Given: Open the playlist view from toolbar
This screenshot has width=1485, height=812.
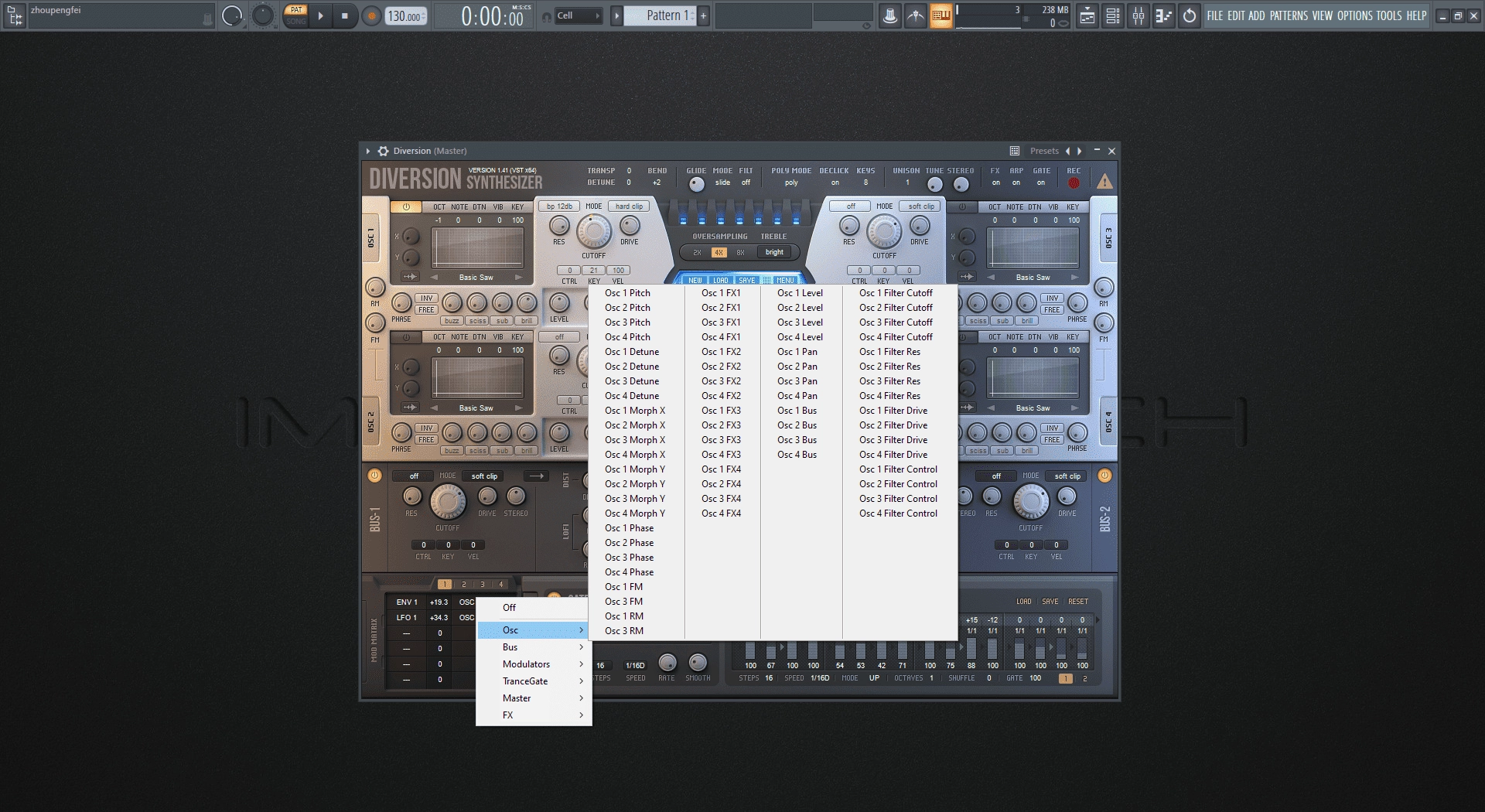Looking at the screenshot, I should (1087, 15).
